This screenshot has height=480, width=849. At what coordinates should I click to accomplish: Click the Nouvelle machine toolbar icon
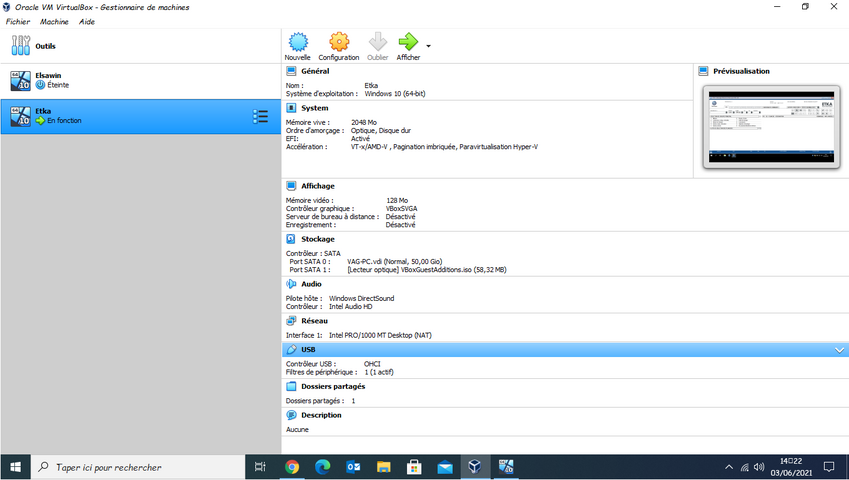pyautogui.click(x=298, y=42)
